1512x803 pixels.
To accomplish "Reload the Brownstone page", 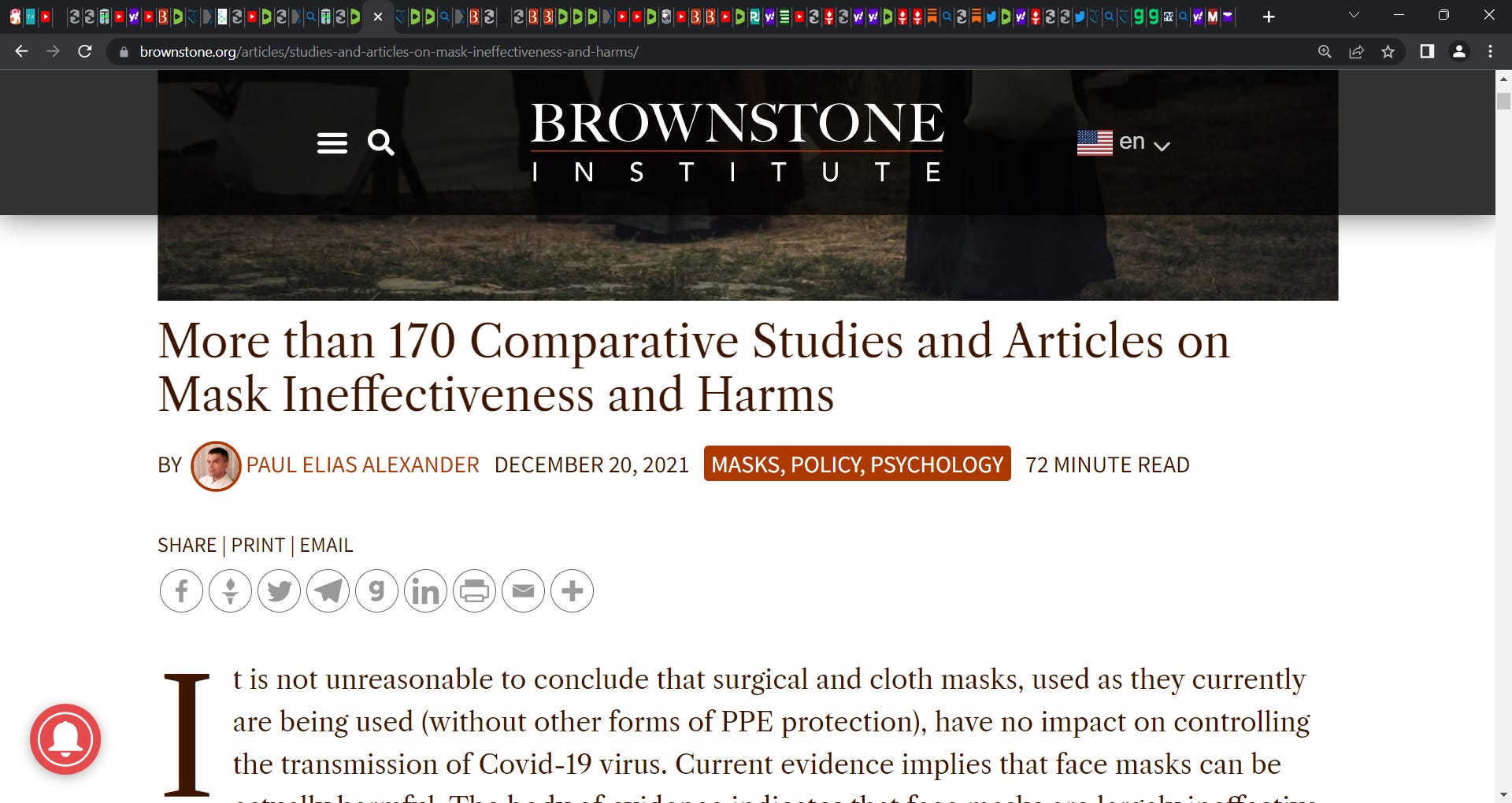I will click(x=85, y=51).
